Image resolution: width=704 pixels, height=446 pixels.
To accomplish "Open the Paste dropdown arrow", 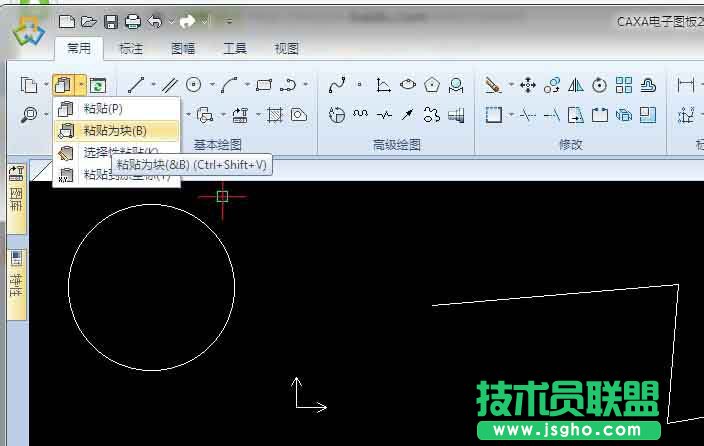I will coord(80,84).
